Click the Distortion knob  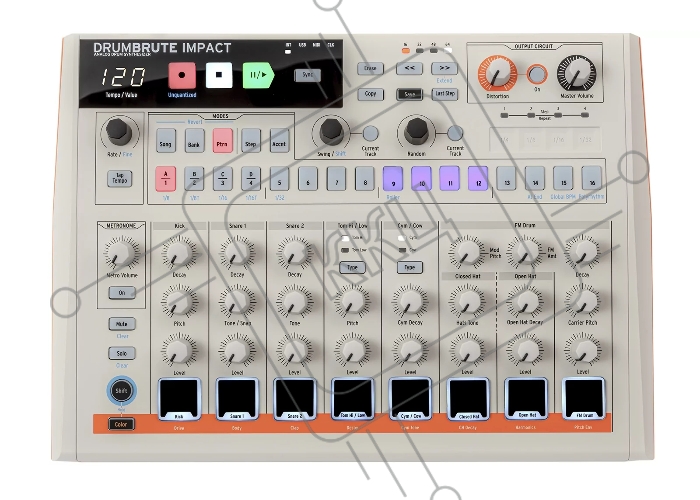click(497, 74)
